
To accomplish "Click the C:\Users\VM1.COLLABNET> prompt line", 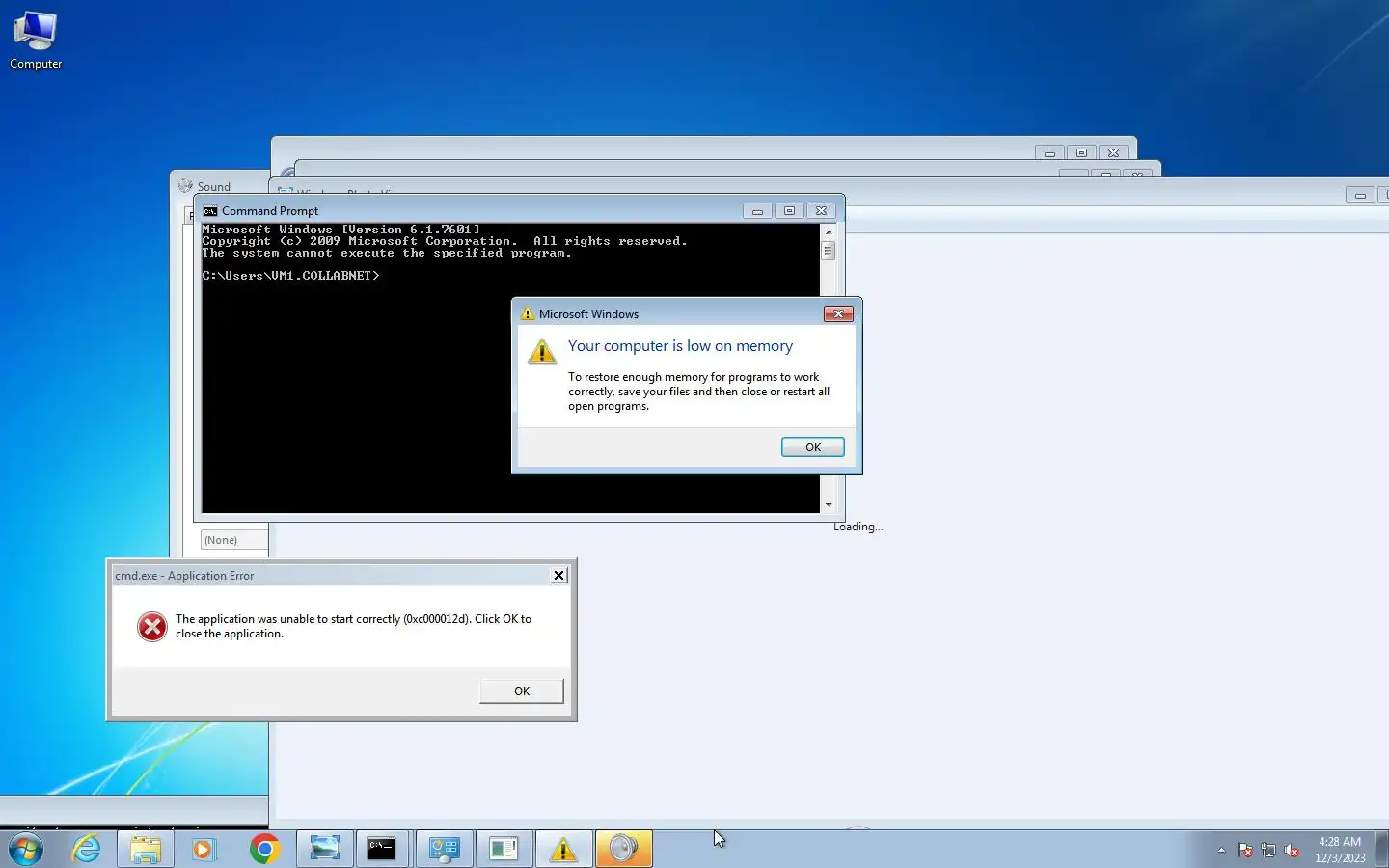I will pos(290,276).
